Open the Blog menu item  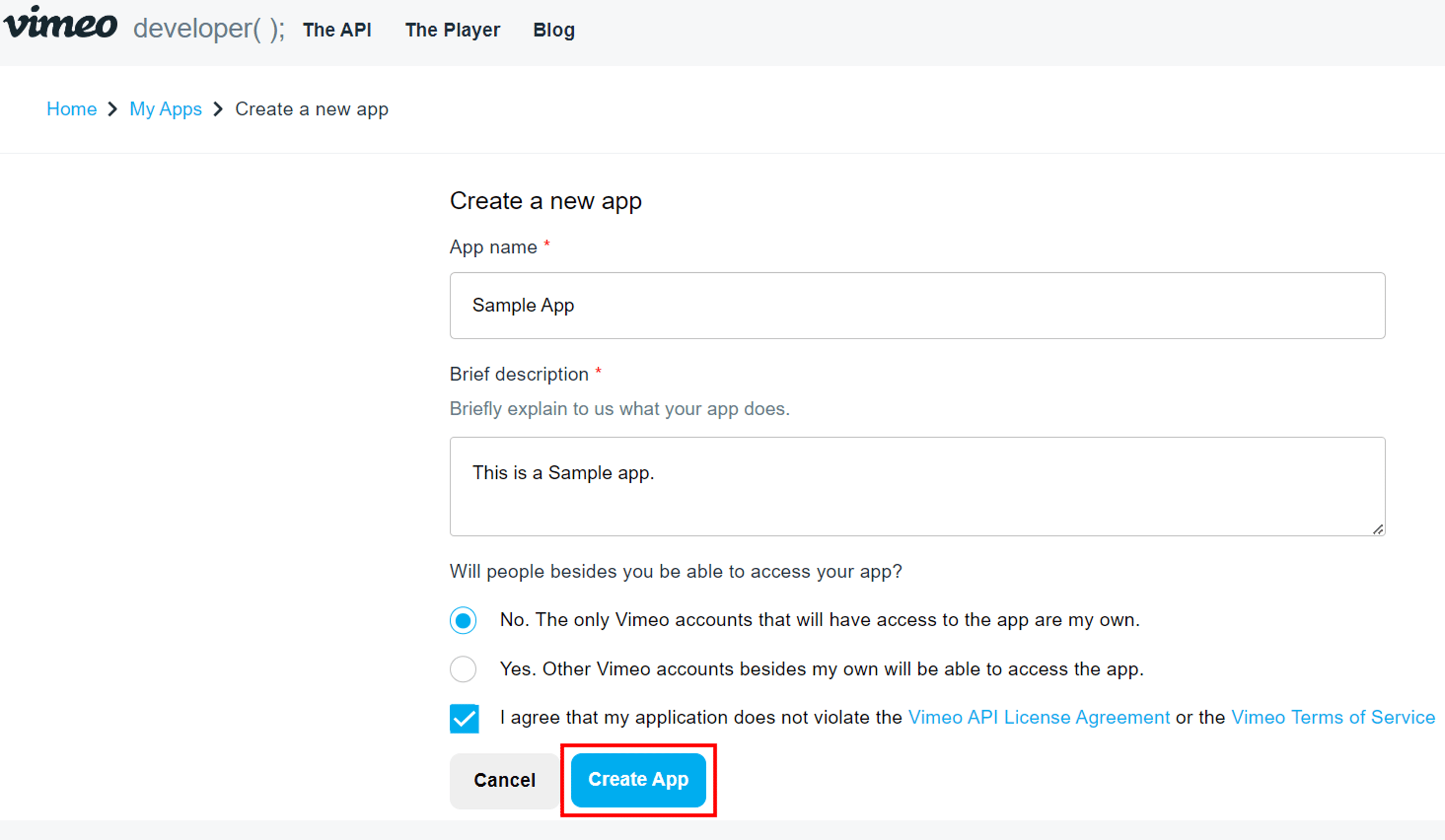[554, 30]
